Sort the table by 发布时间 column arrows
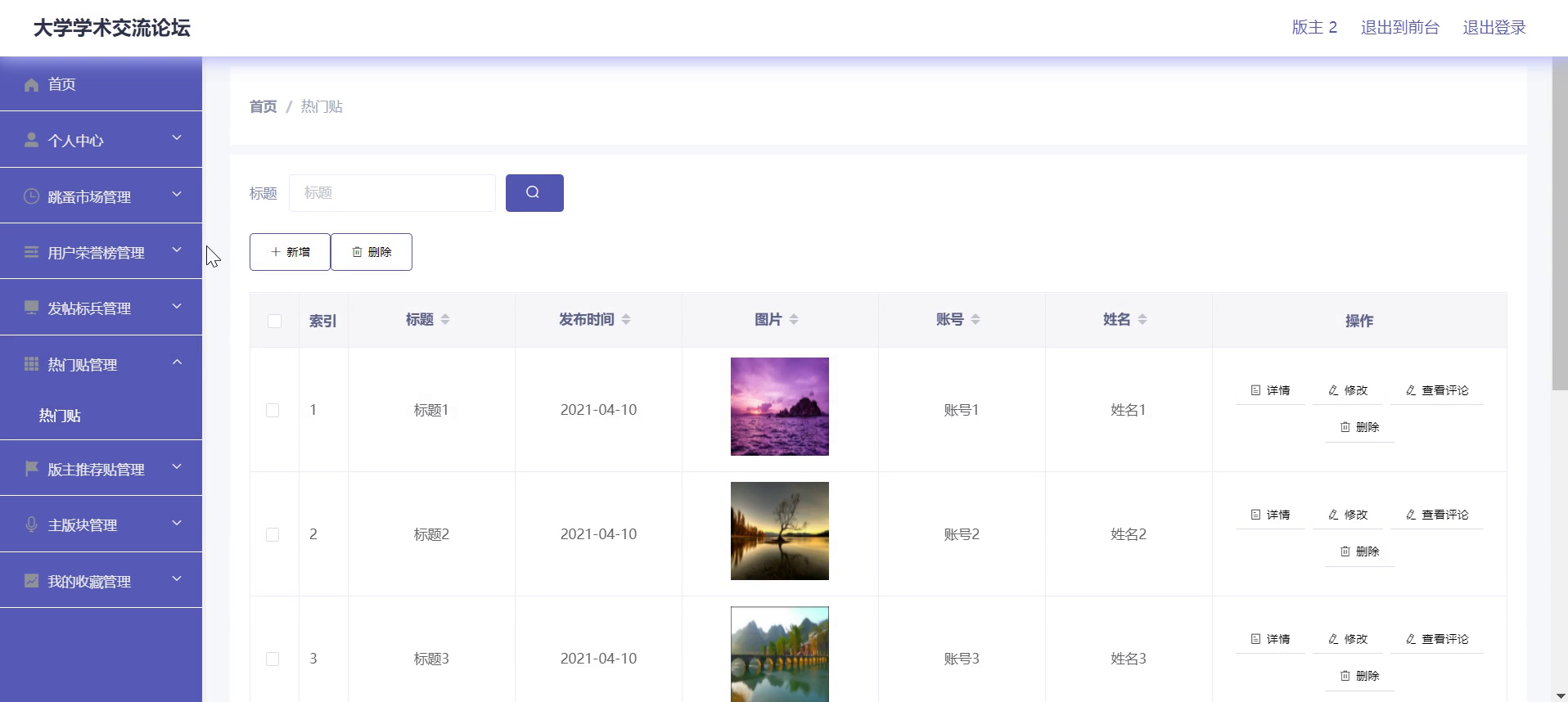 click(626, 319)
